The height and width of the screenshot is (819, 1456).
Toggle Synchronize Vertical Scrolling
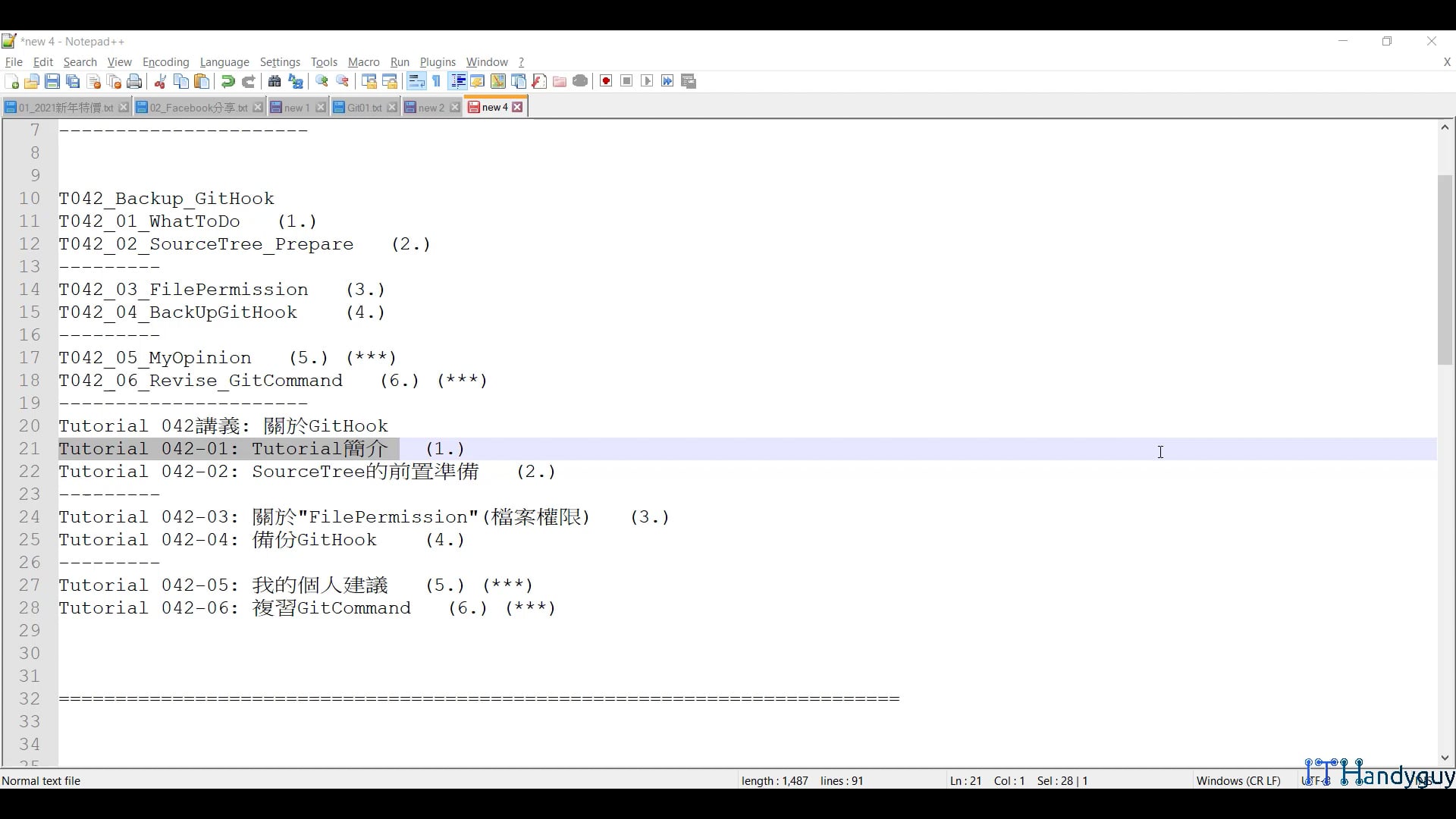coord(369,81)
